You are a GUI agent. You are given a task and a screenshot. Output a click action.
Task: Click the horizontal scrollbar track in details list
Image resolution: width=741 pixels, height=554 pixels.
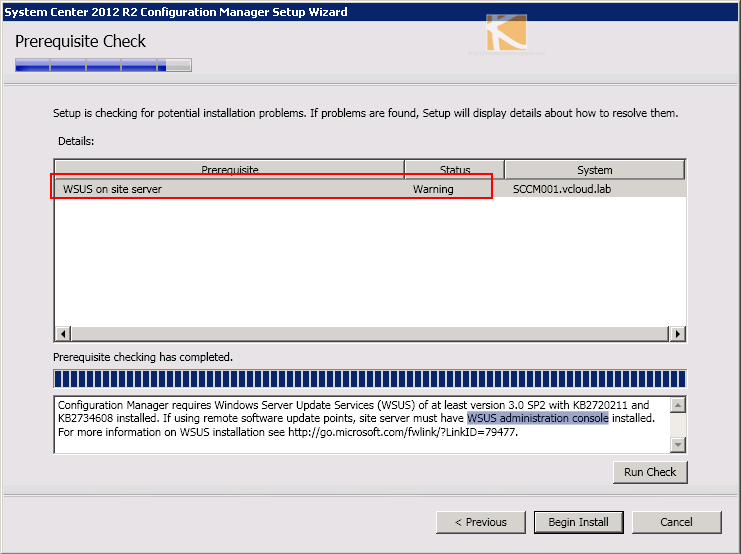[370, 334]
